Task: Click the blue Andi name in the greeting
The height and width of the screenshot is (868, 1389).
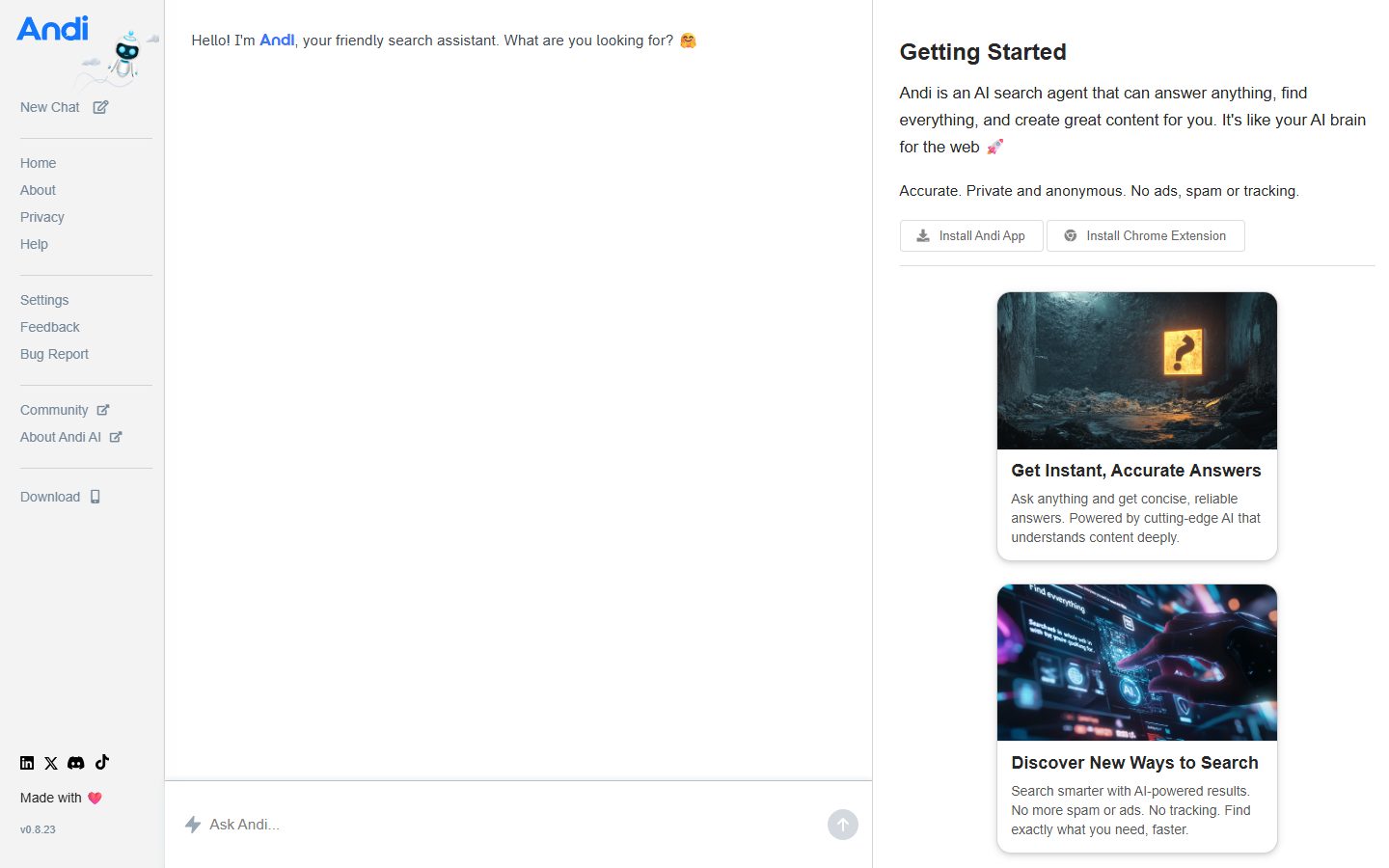Action: pyautogui.click(x=277, y=40)
